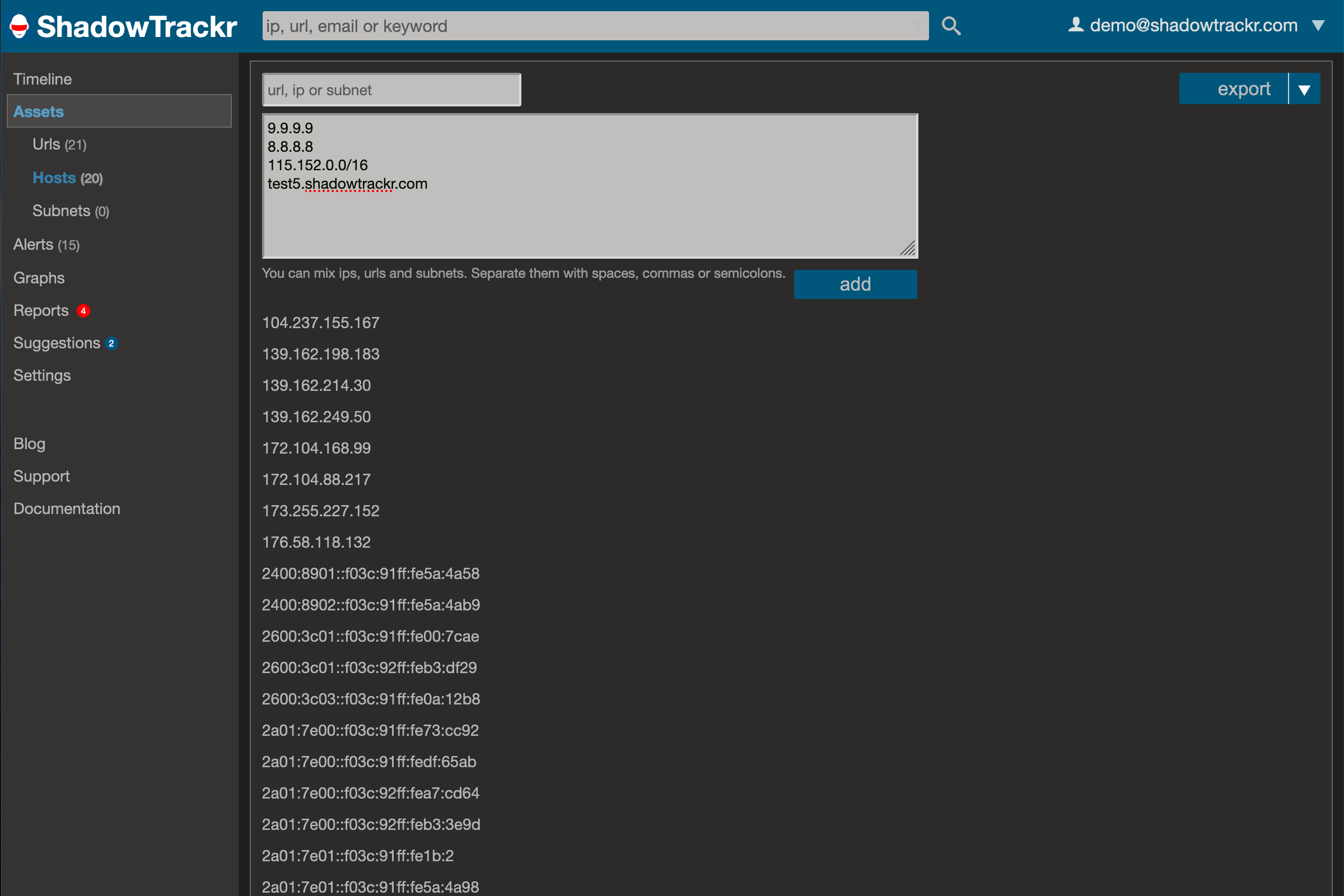1344x896 pixels.
Task: Click the Alerts count indicator
Action: 68,245
